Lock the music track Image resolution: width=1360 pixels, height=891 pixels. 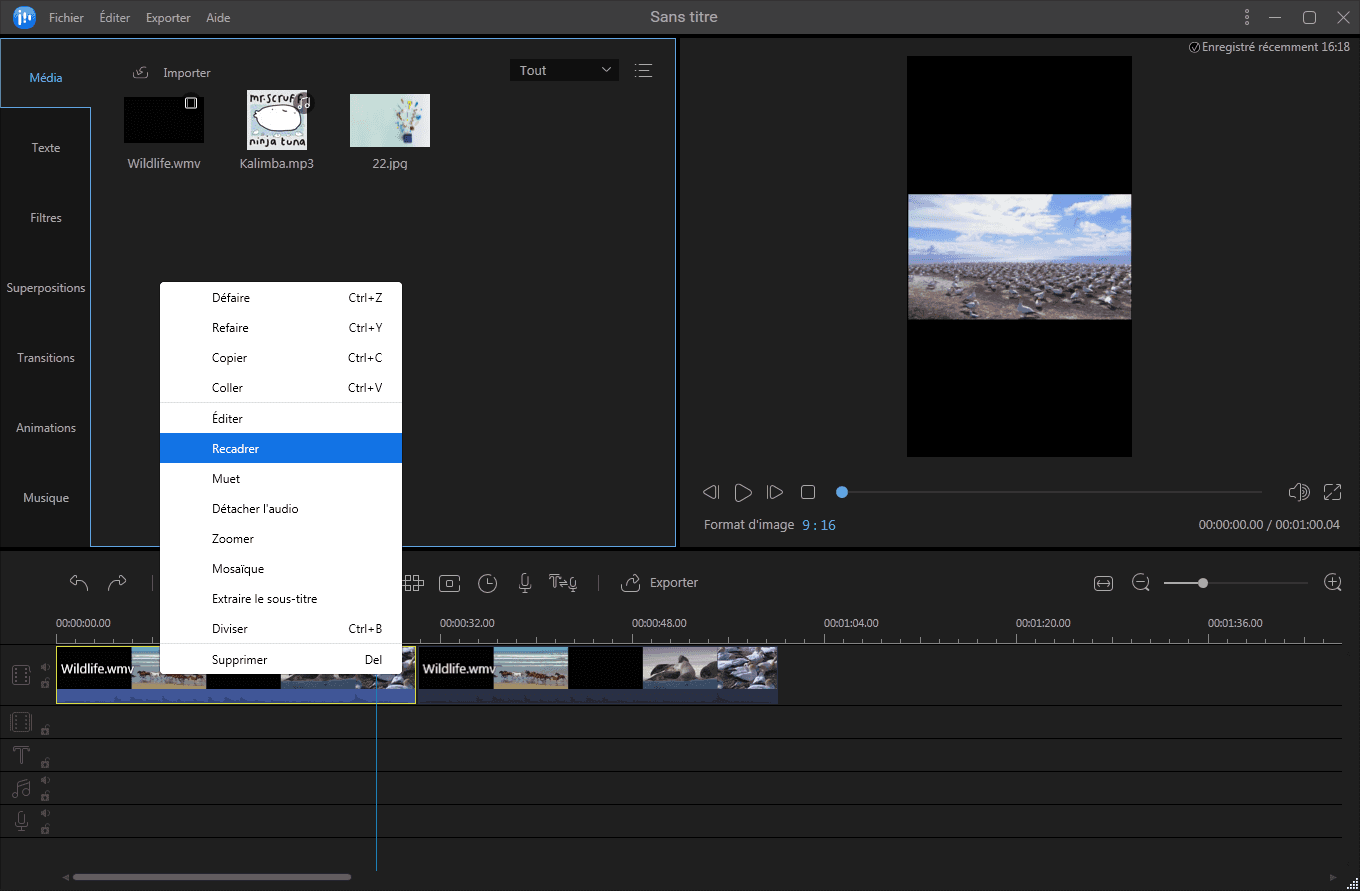(45, 797)
